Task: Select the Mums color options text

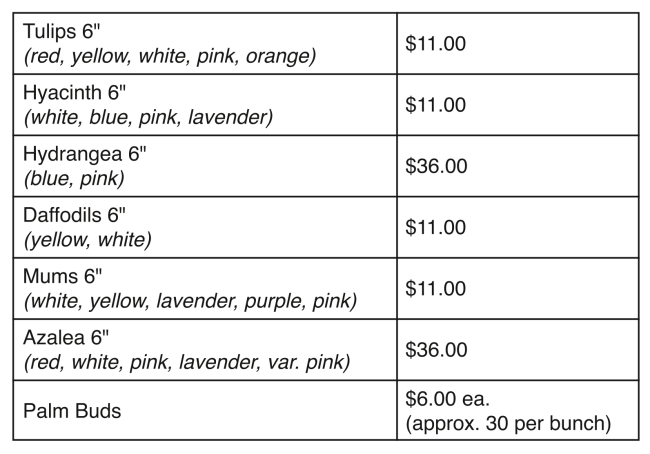Action: (x=190, y=301)
